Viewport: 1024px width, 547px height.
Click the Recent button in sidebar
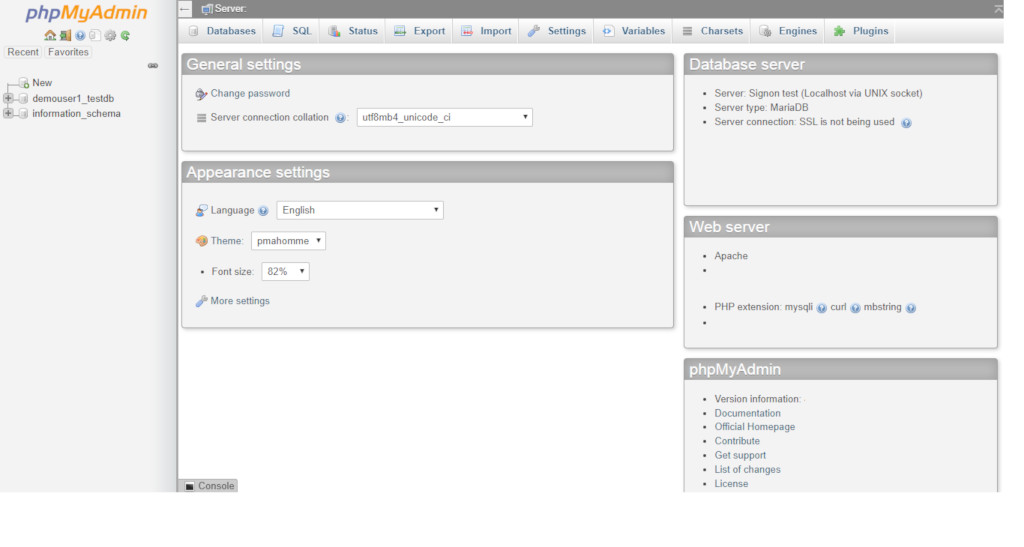click(23, 52)
